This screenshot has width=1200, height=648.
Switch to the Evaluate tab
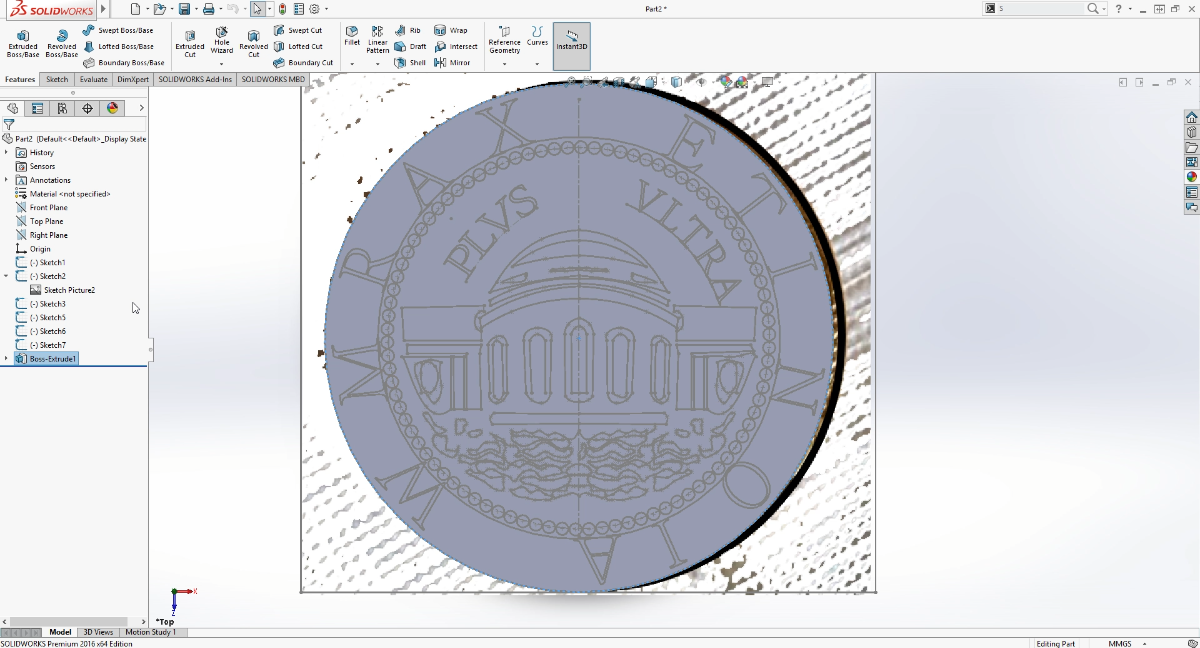(x=93, y=79)
